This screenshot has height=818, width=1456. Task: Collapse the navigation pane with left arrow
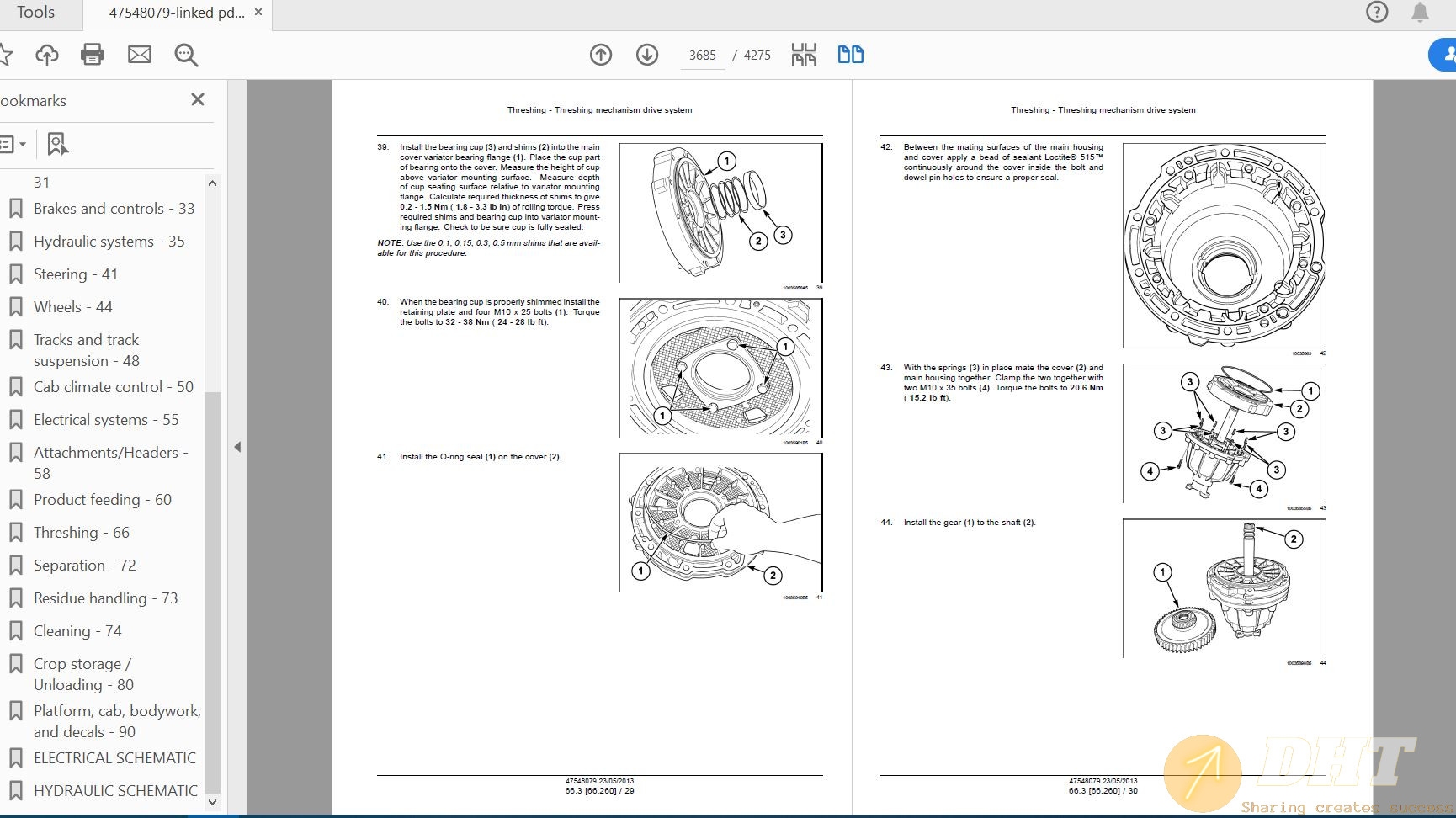(237, 447)
